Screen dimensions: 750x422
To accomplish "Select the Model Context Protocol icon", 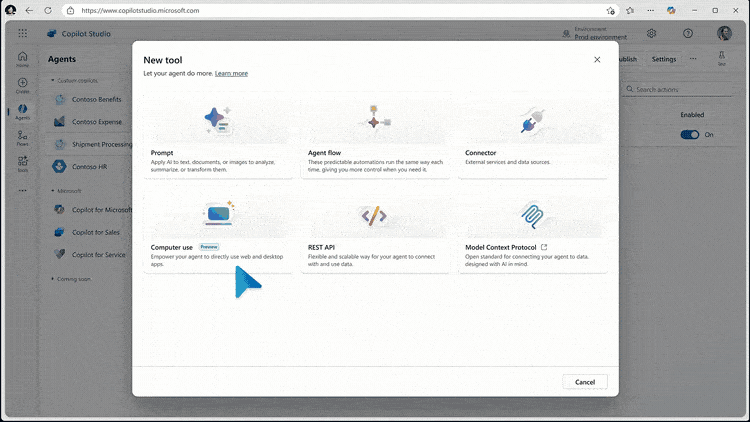I will point(531,214).
